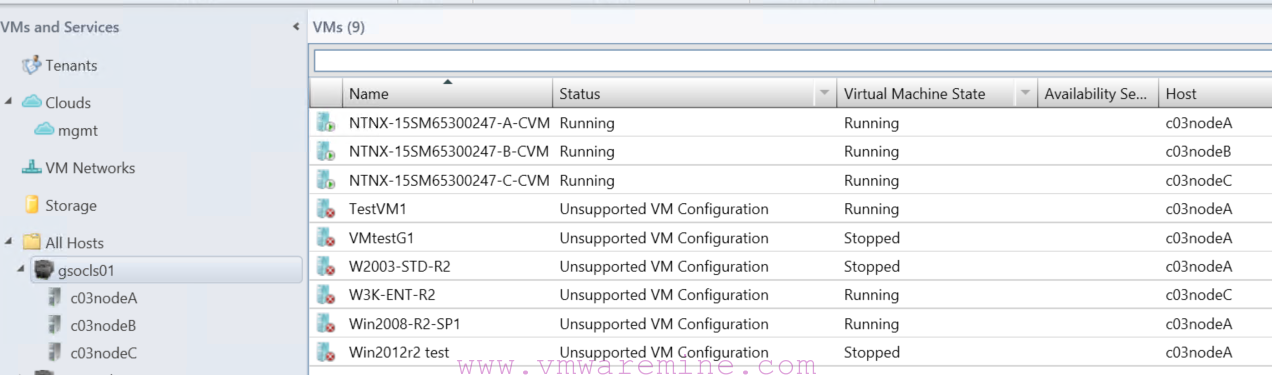Click the gsocls01 cluster icon
Image resolution: width=1272 pixels, height=375 pixels.
(x=44, y=270)
